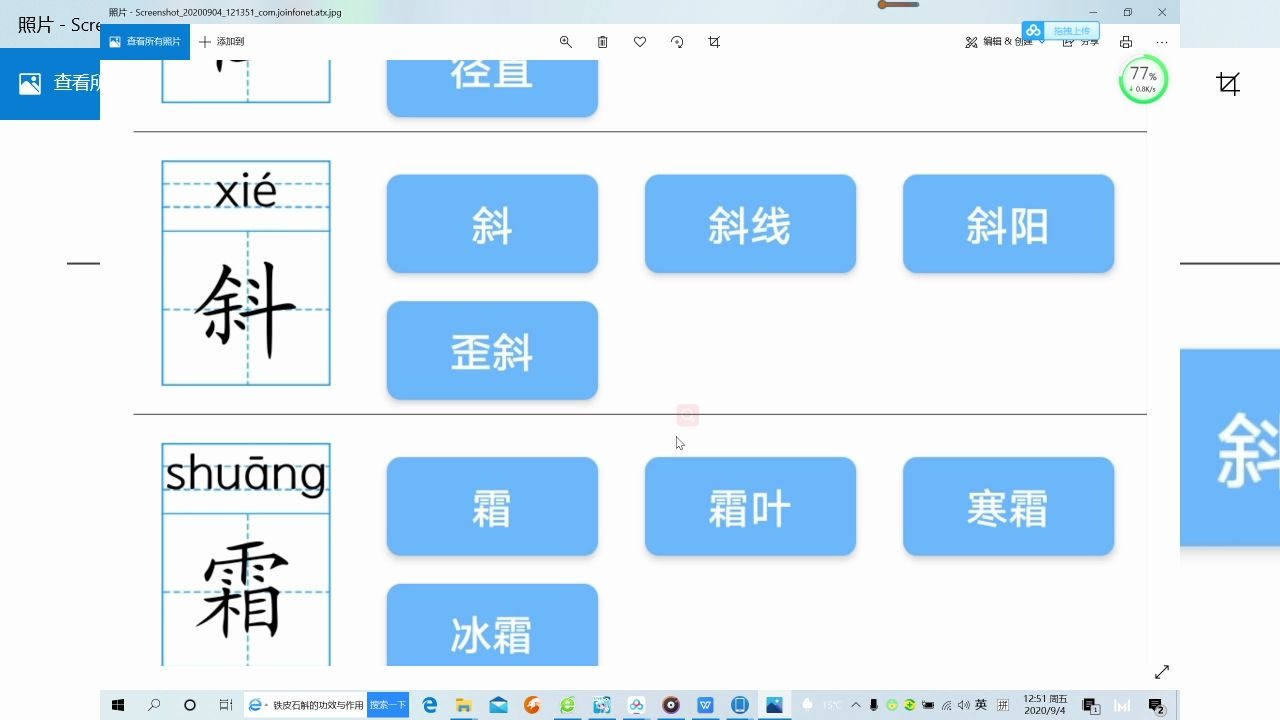Click the 歪斜 word card
Image resolution: width=1280 pixels, height=720 pixels.
pyautogui.click(x=492, y=351)
